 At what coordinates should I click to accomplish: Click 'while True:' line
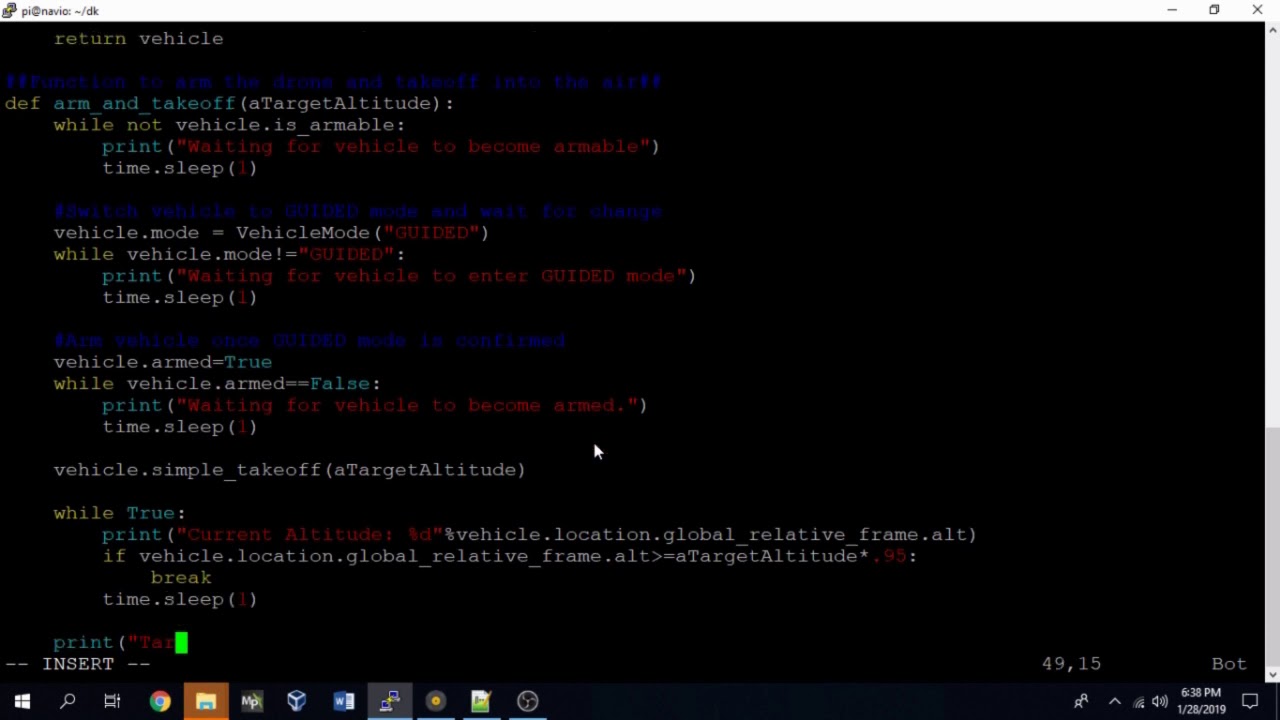tap(120, 513)
